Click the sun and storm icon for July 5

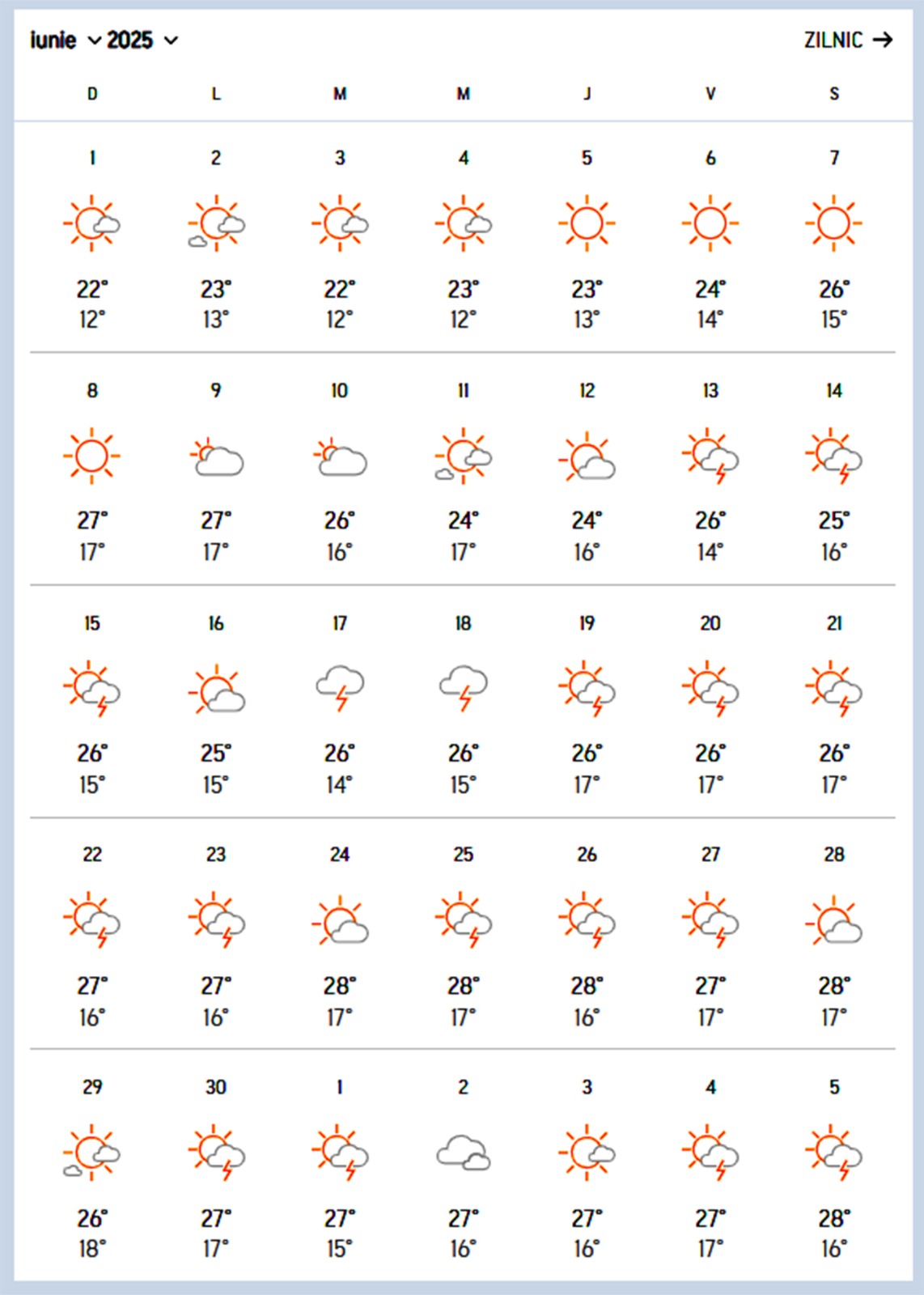coord(834,1153)
